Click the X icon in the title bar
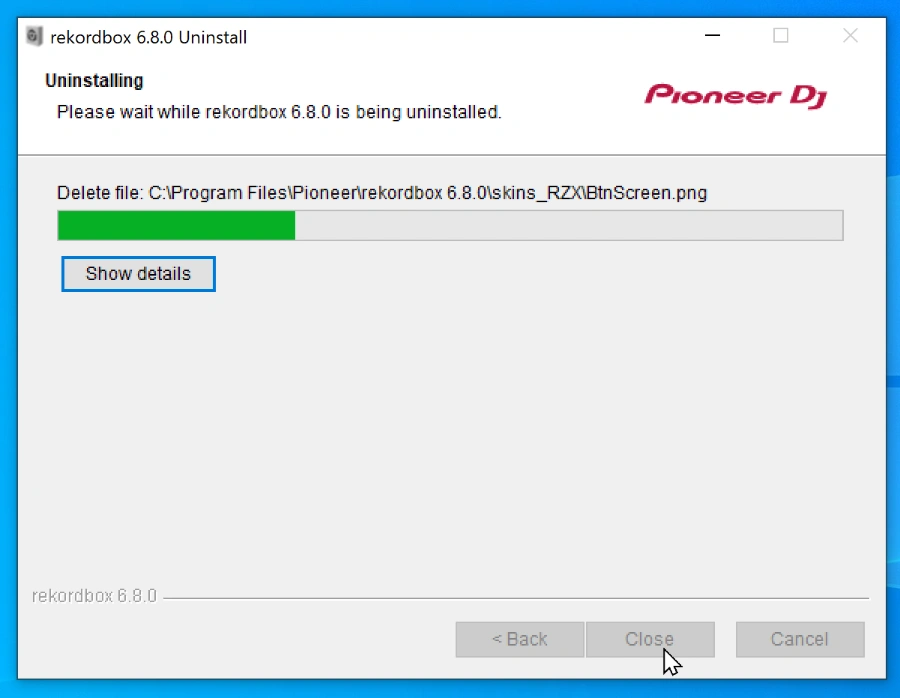Screen dimensions: 900x698 (x=850, y=36)
